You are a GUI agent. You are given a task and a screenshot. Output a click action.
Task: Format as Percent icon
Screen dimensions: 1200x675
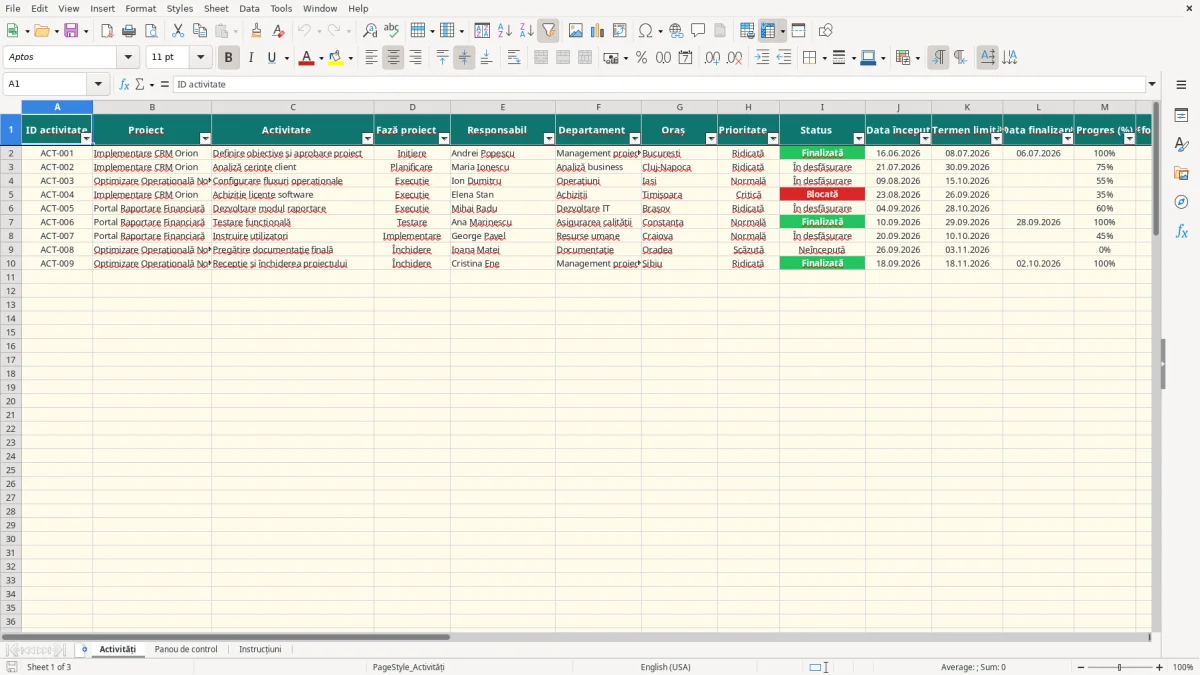tap(641, 58)
